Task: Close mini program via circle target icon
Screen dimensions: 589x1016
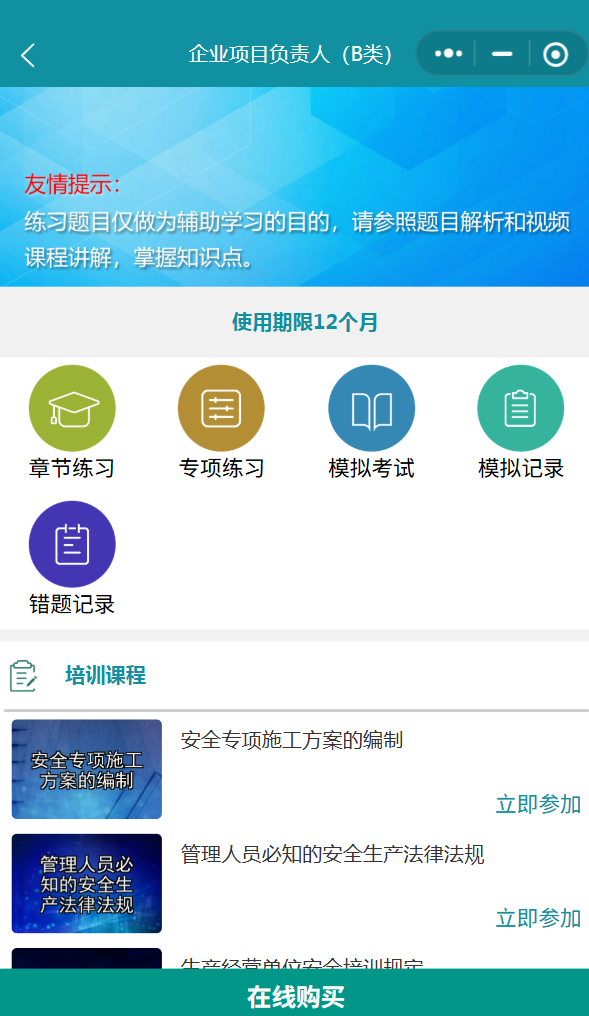Action: (x=555, y=54)
